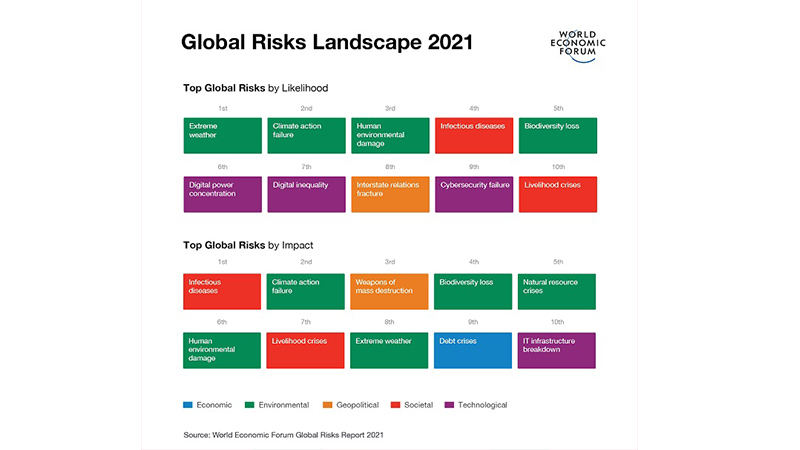Click the '9th' rank label above Debt crises
Screen dimensions: 800x450
[x=473, y=321]
